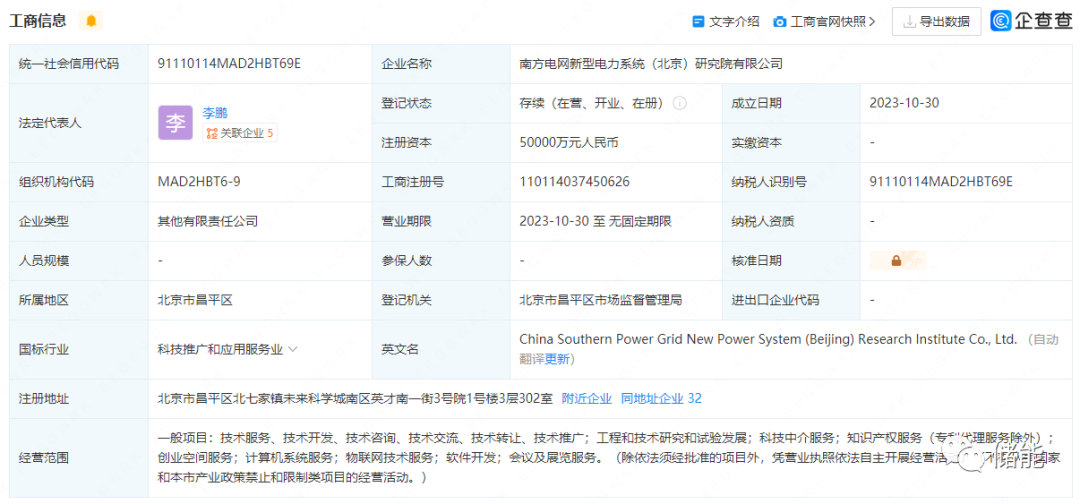The height and width of the screenshot is (504, 1080).
Task: Click the unified credit code 91110114MAD2HBT69E value
Action: (229, 64)
